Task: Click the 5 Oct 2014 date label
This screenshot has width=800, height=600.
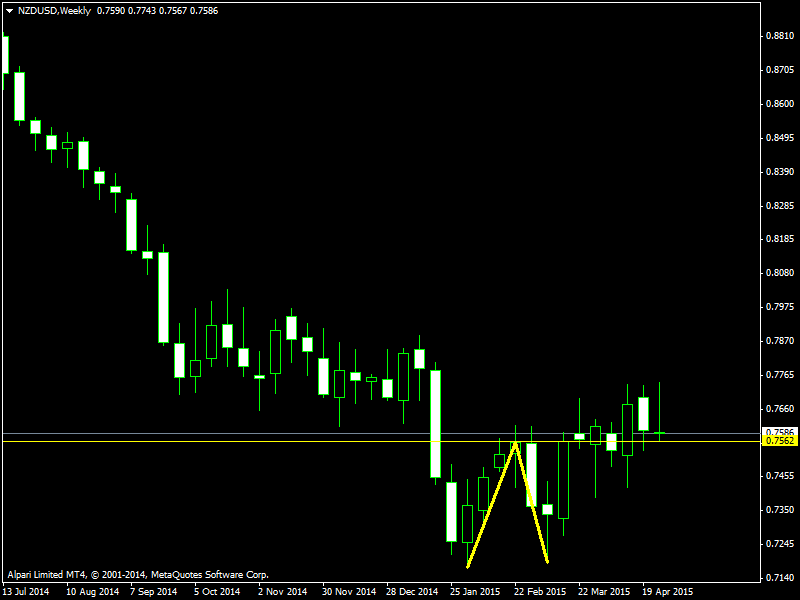Action: 217,592
